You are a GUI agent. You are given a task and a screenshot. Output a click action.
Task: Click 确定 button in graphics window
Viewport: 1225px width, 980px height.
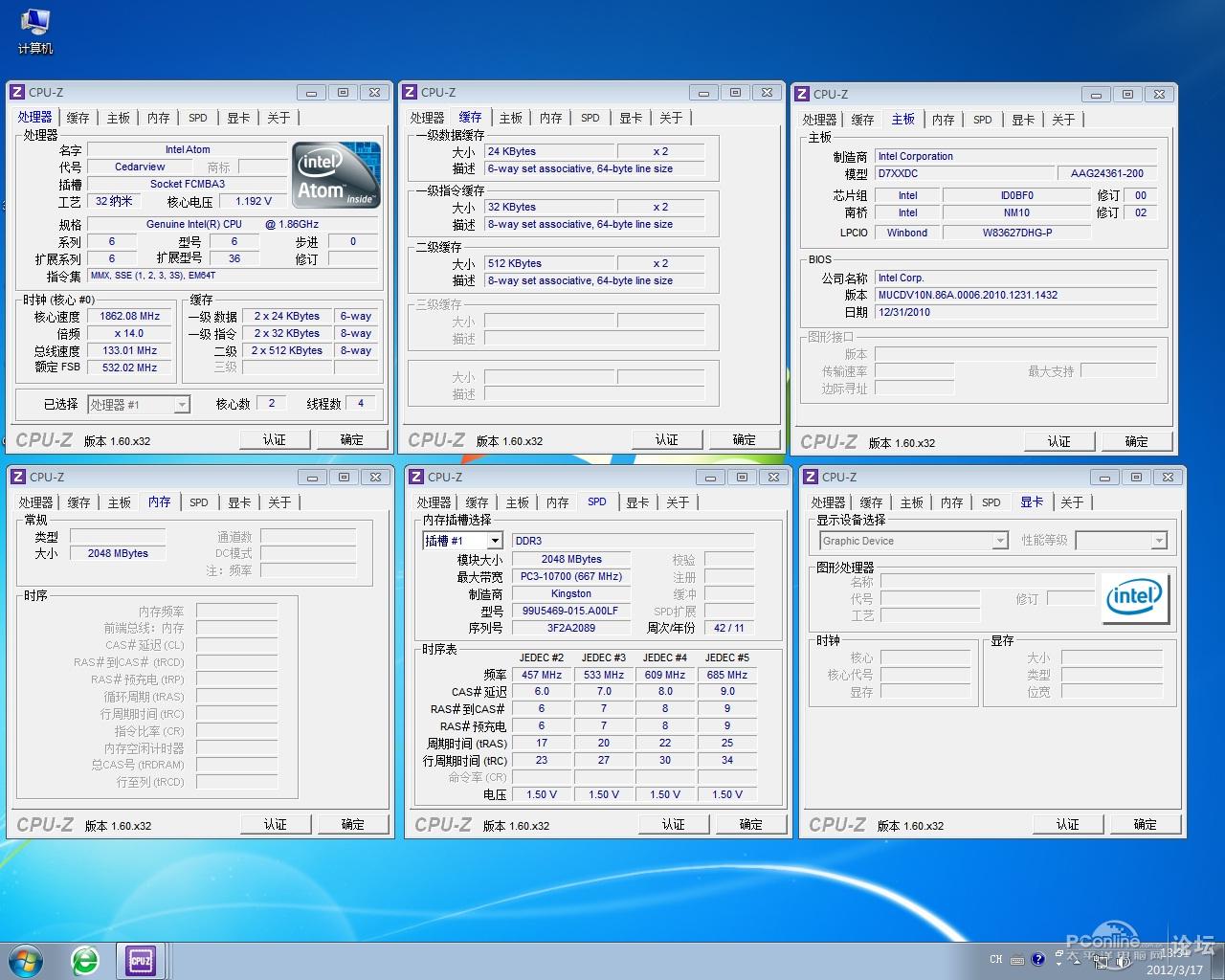1146,824
